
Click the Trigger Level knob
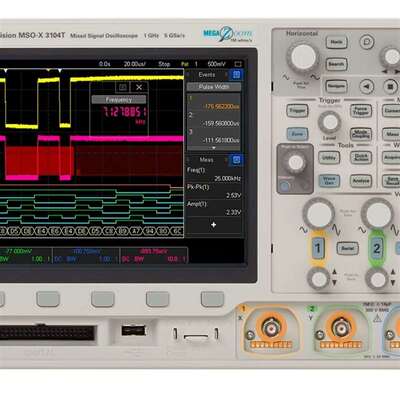329,122
